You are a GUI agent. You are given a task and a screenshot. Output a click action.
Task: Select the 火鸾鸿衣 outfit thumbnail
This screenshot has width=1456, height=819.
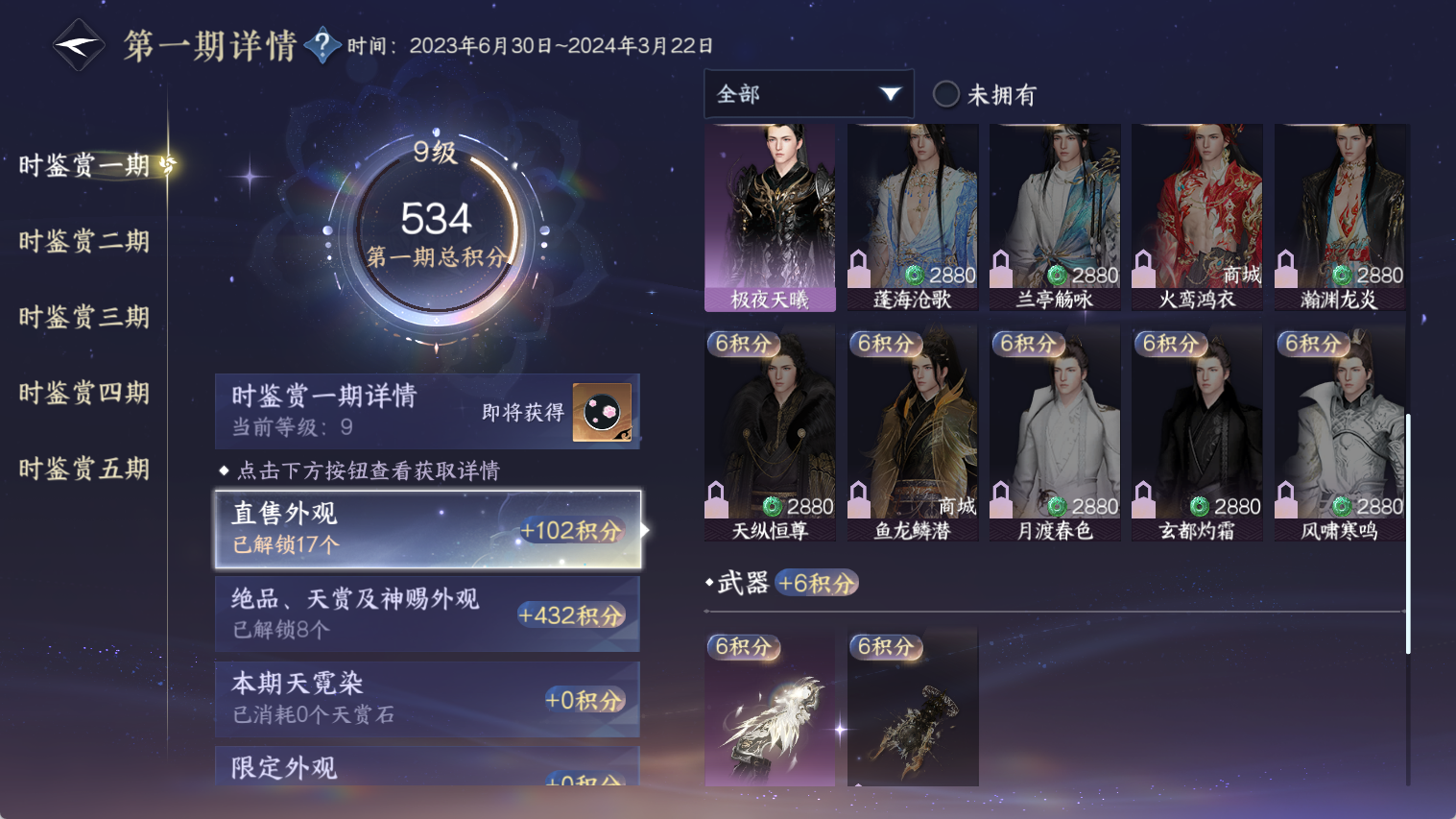pyautogui.click(x=1197, y=218)
